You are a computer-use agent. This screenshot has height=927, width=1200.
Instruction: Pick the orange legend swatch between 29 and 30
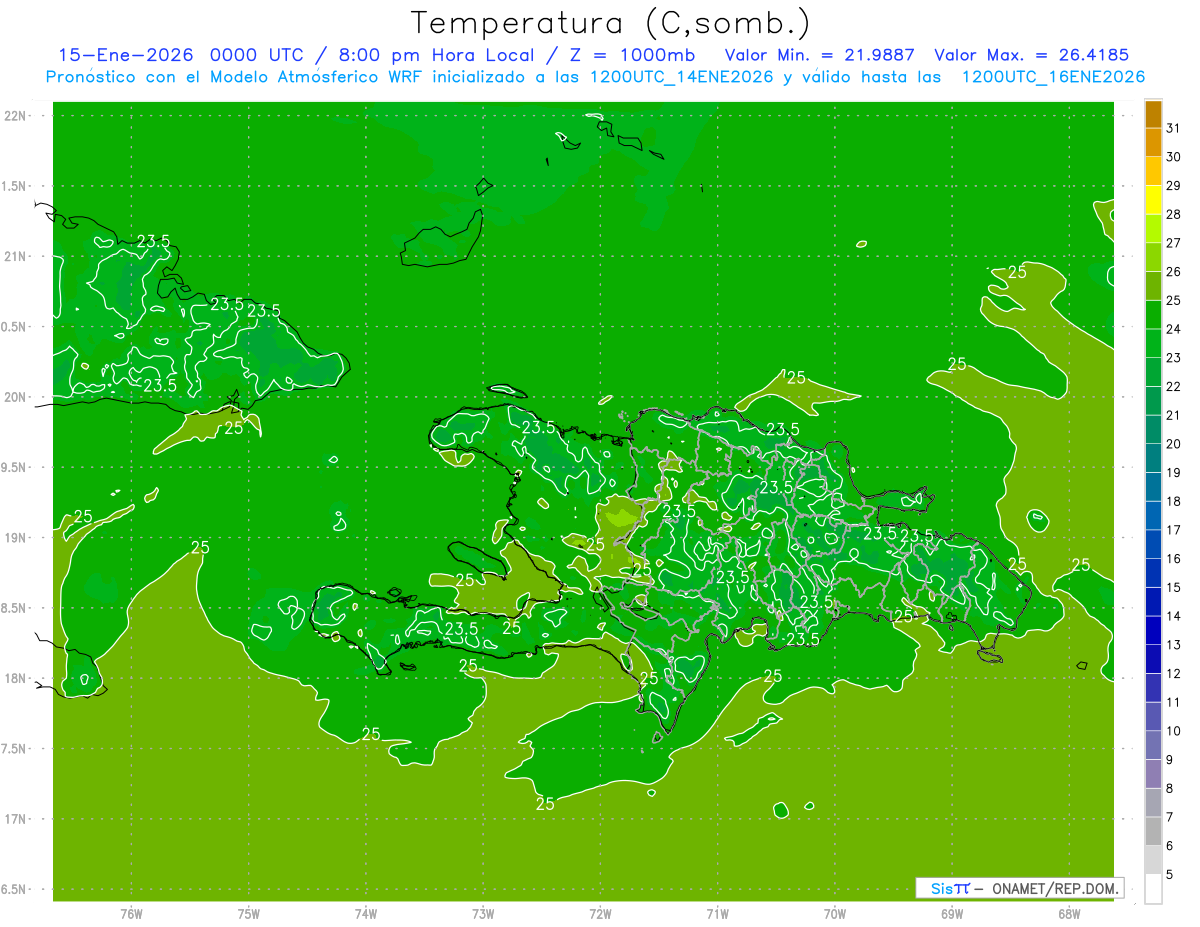(x=1153, y=171)
